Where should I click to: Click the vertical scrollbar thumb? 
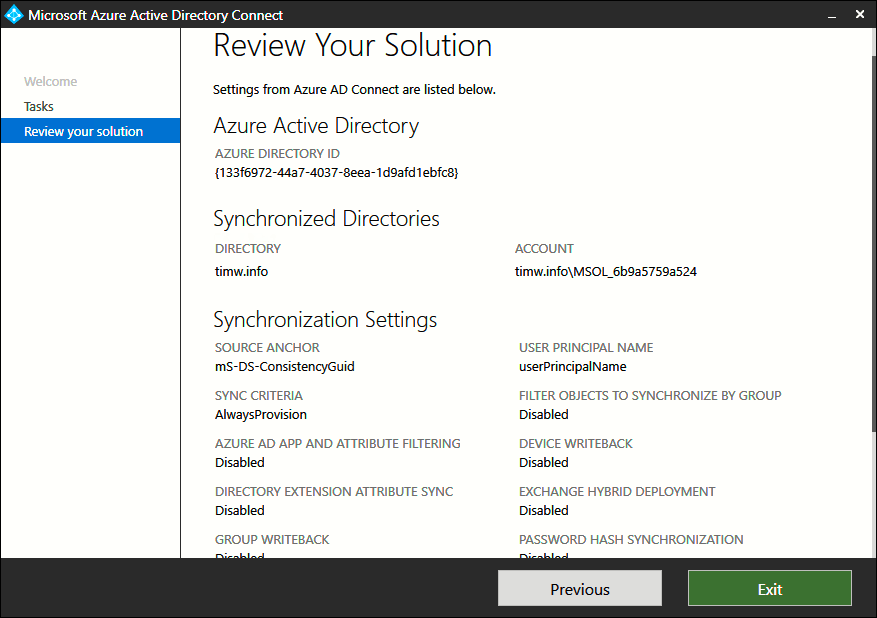[871, 230]
